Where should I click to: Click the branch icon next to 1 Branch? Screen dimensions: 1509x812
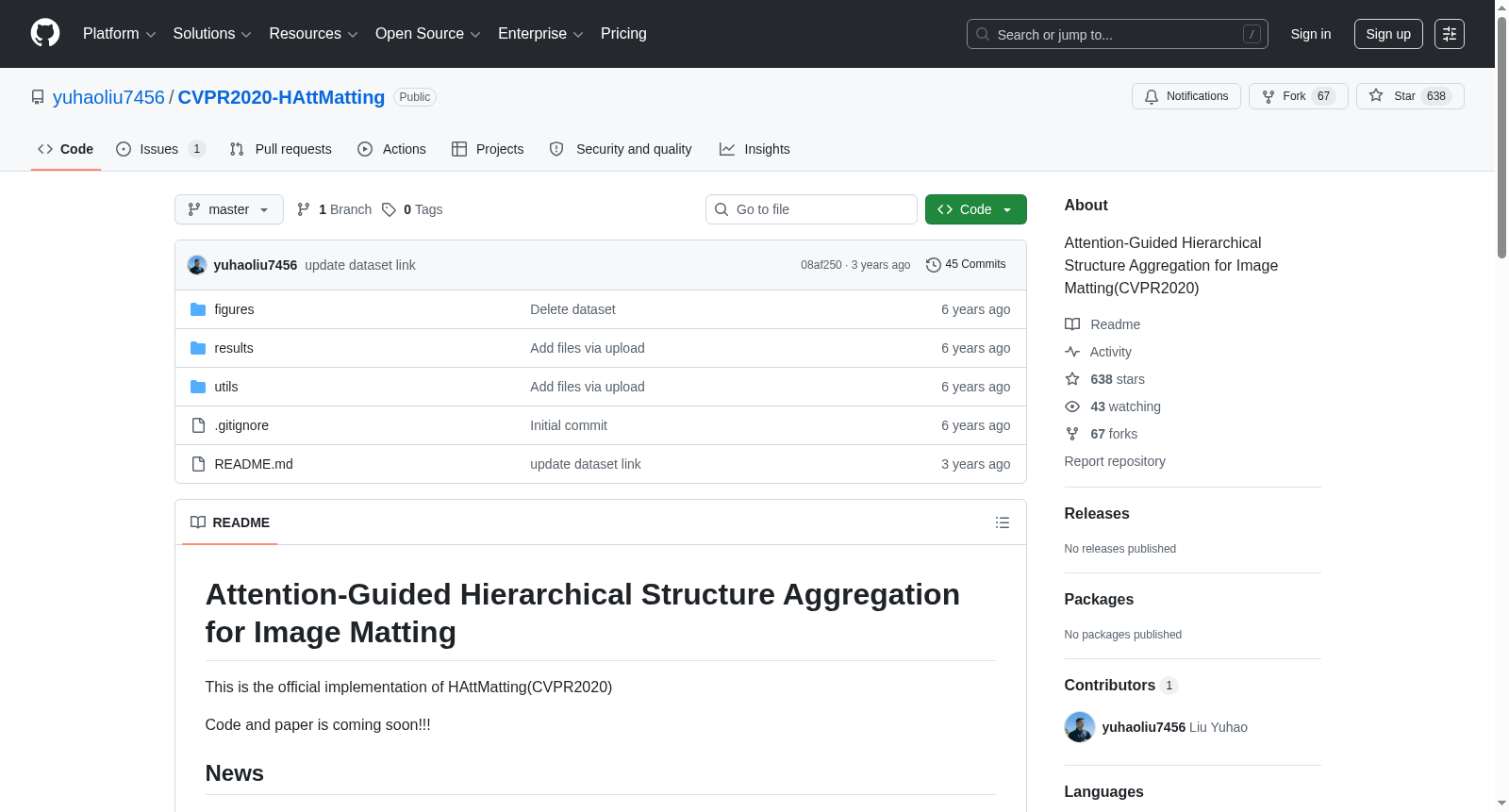[304, 209]
